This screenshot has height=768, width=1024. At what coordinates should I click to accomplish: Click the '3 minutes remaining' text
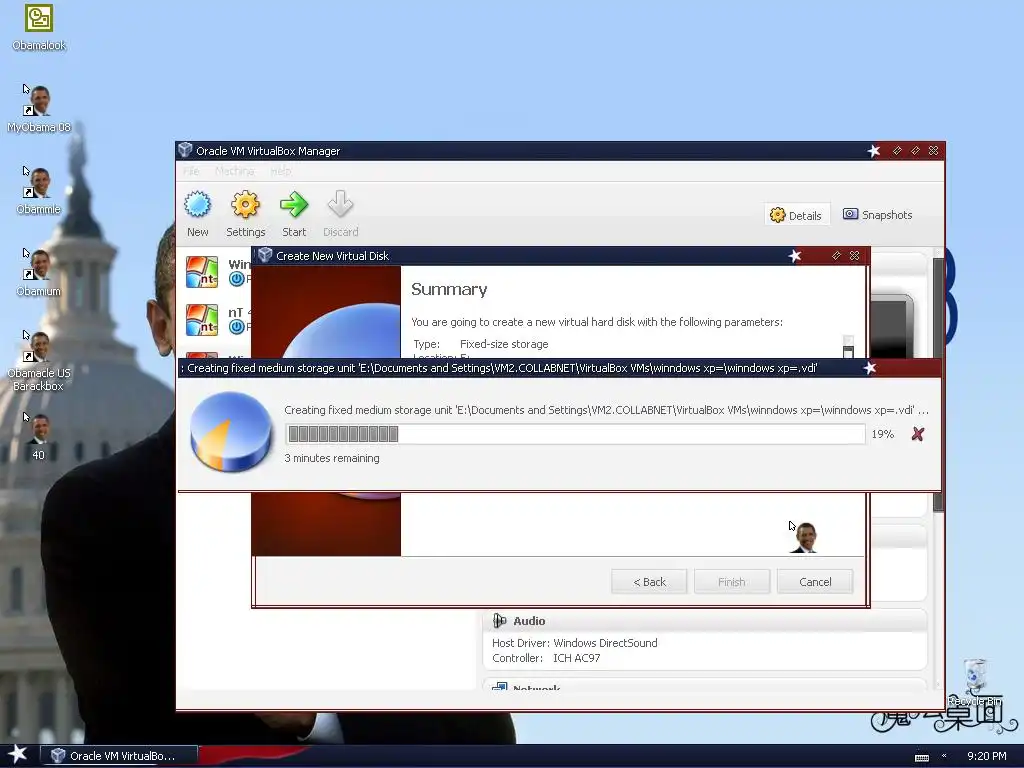click(332, 458)
